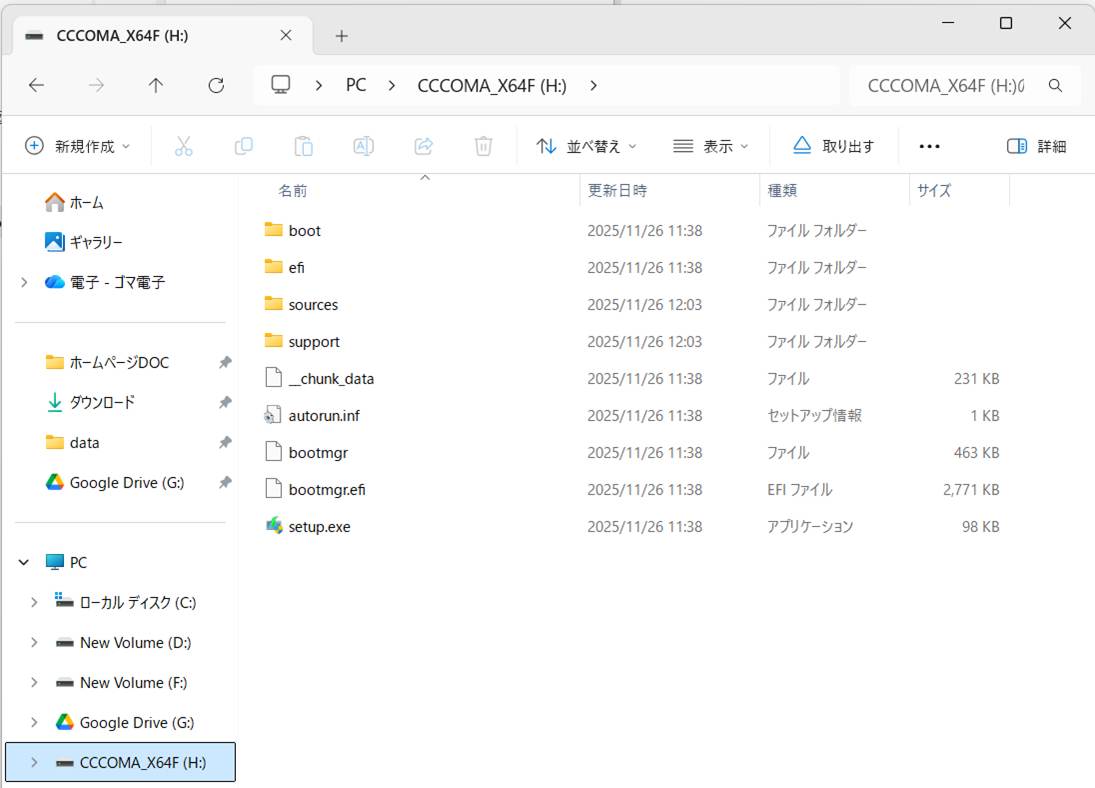
Task: Add a new tab
Action: click(341, 36)
